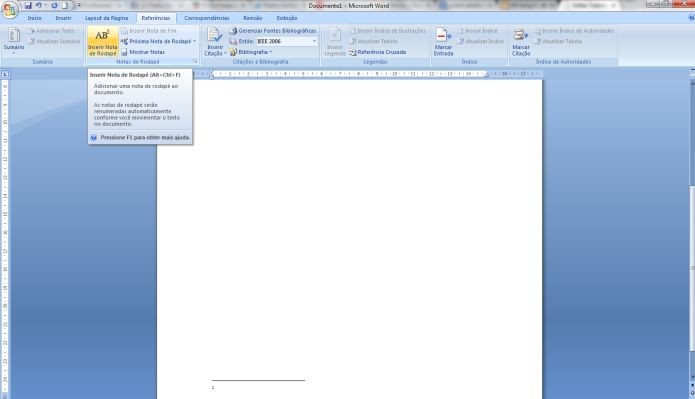Open Gerenciar Fontes Bibliográficas
695x399 pixels.
coord(273,31)
